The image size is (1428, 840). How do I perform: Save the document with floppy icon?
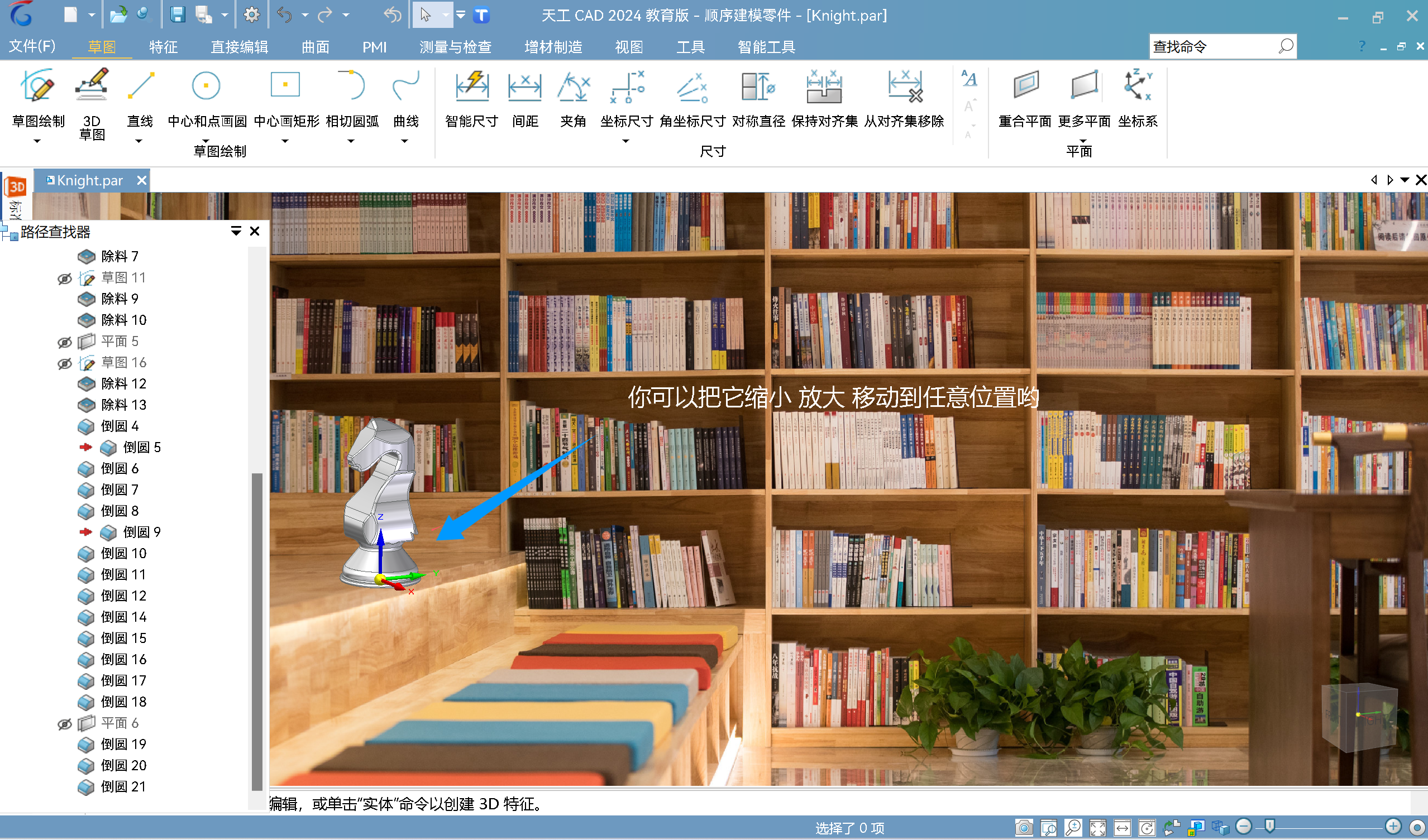[x=178, y=15]
